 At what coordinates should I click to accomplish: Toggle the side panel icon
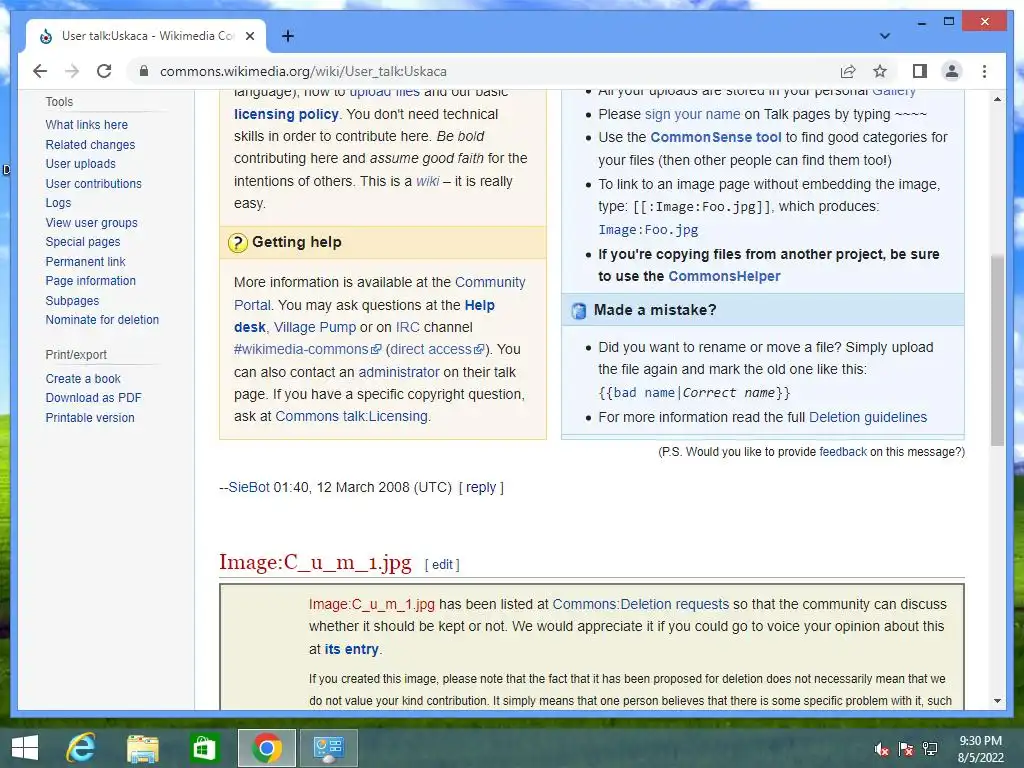[920, 71]
